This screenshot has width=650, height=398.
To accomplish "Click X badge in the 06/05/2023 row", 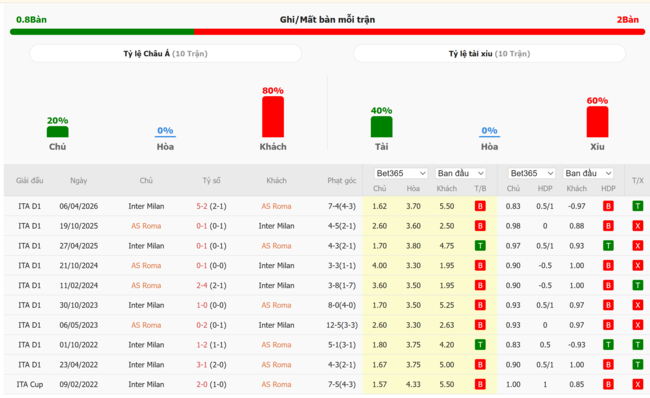I will [x=638, y=325].
